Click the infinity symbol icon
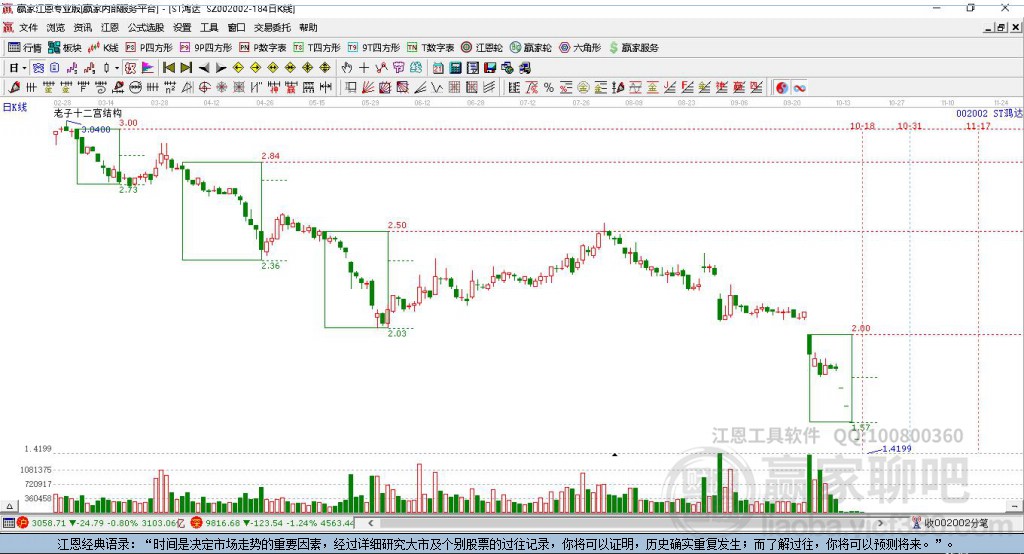 (x=799, y=88)
